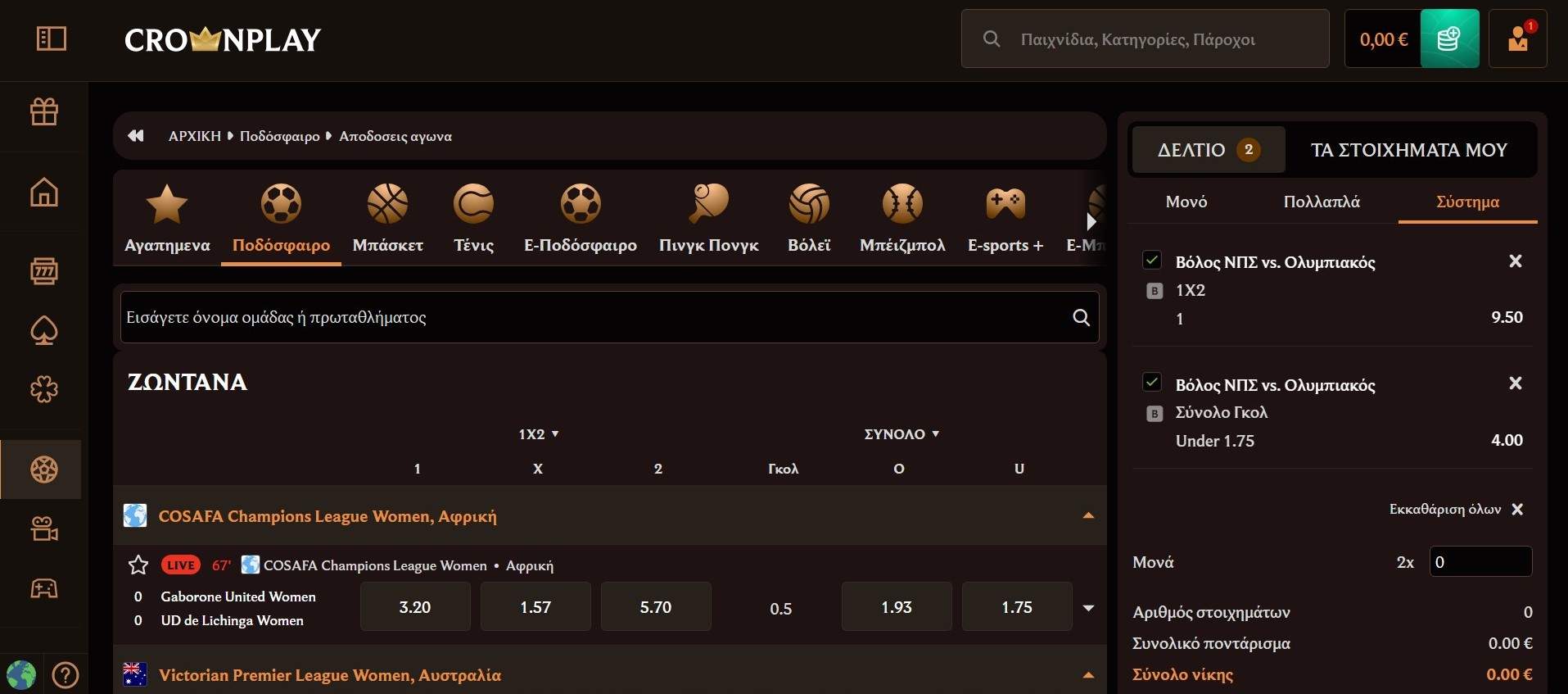
Task: Open the deposit coins button
Action: point(1449,39)
